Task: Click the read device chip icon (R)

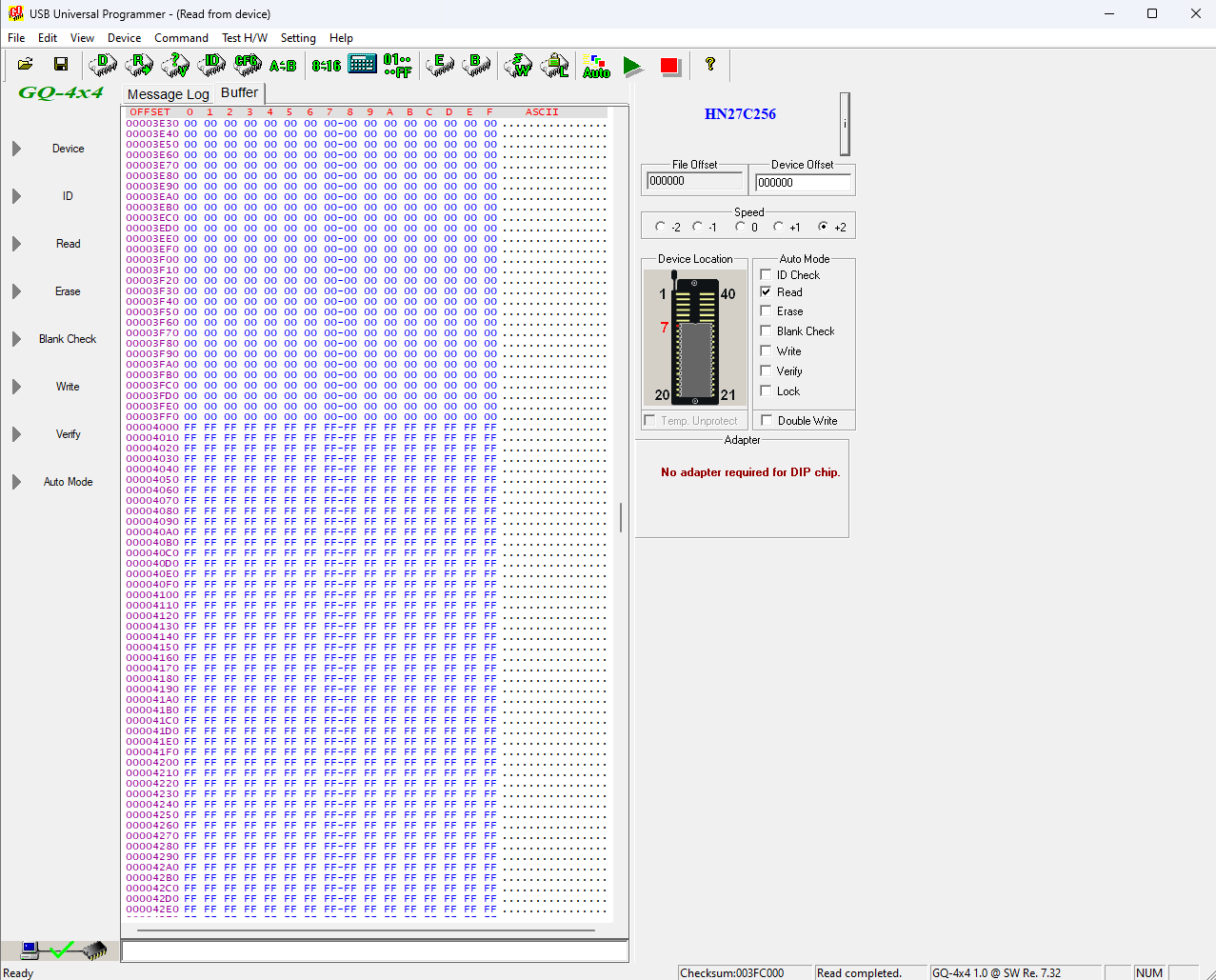Action: 139,65
